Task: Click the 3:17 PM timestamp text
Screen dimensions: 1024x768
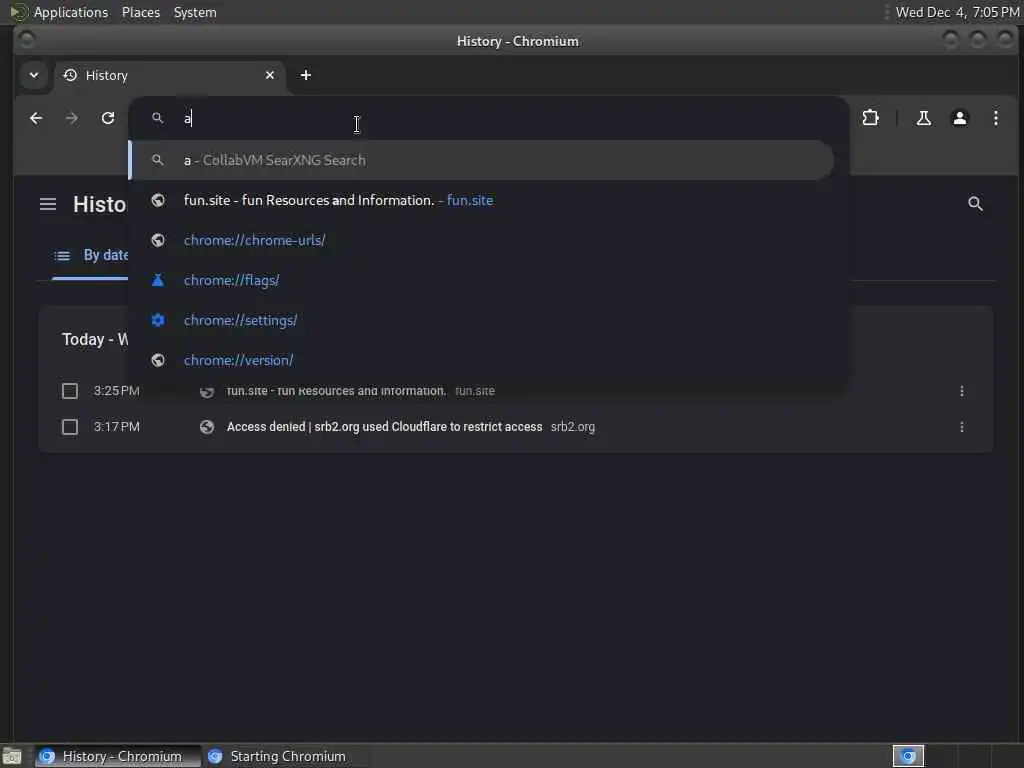Action: [x=116, y=427]
